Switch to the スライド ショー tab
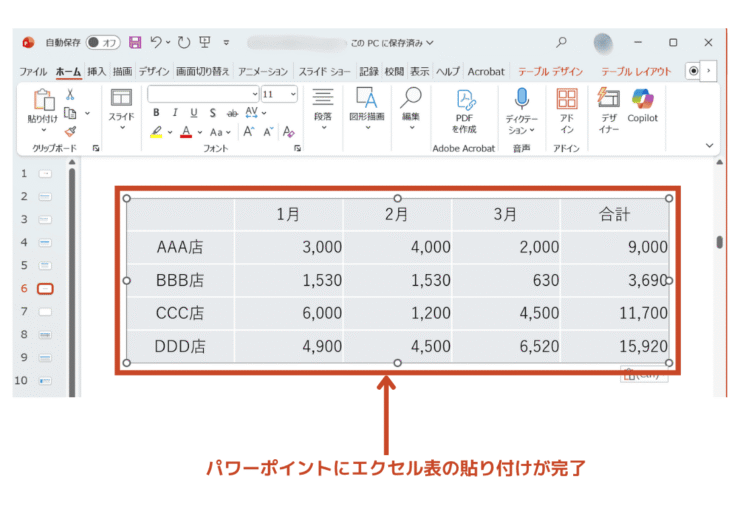The image size is (740, 505). (x=324, y=71)
